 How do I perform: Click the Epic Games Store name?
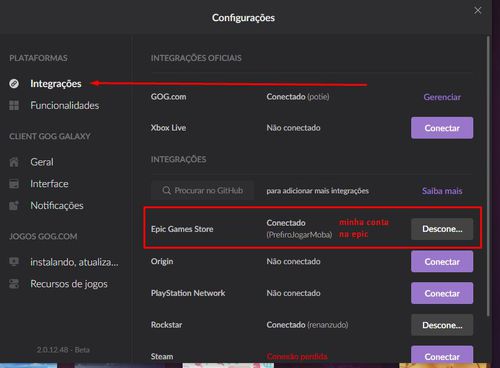tap(182, 229)
